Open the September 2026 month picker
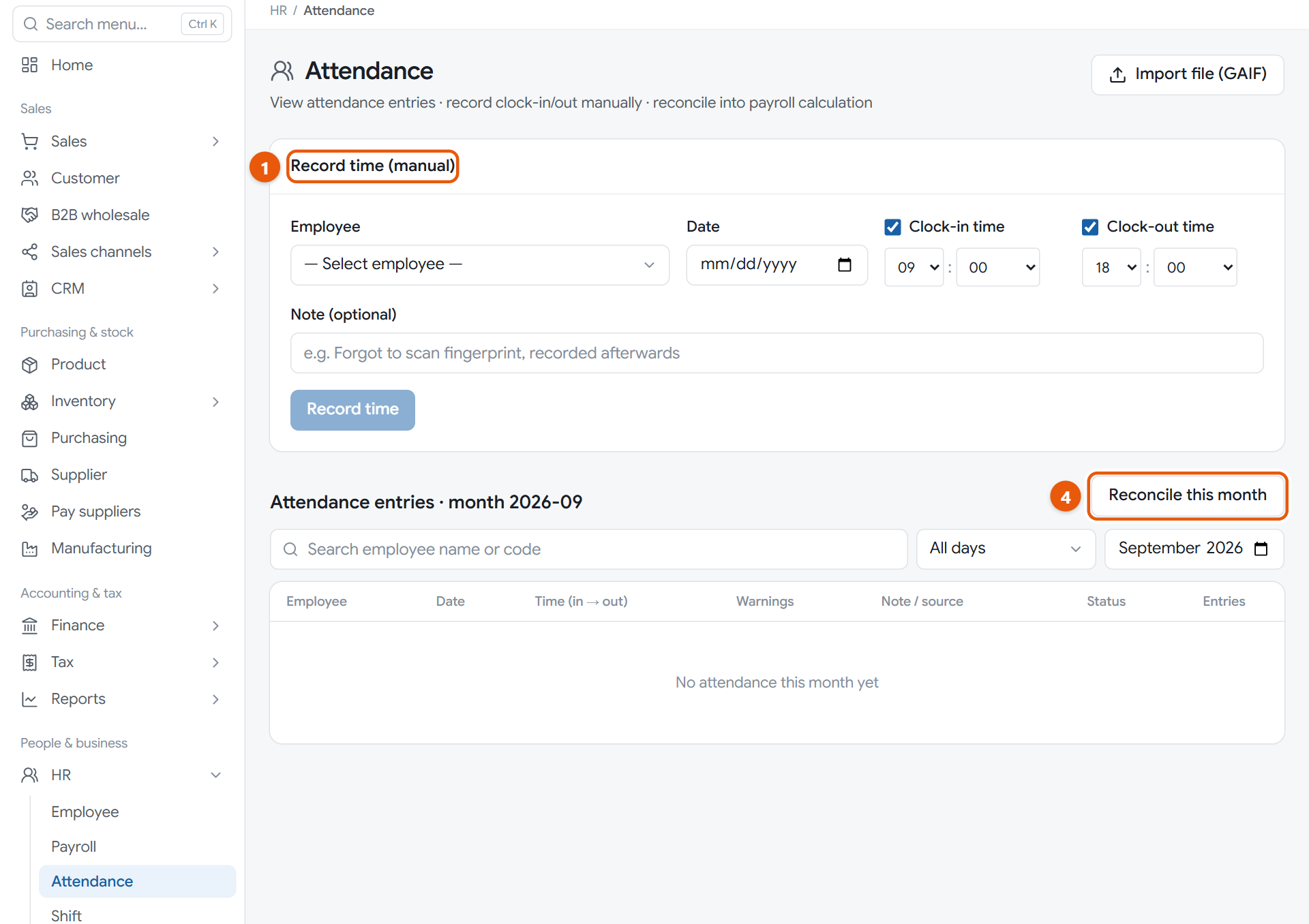The width and height of the screenshot is (1309, 924). pos(1194,549)
